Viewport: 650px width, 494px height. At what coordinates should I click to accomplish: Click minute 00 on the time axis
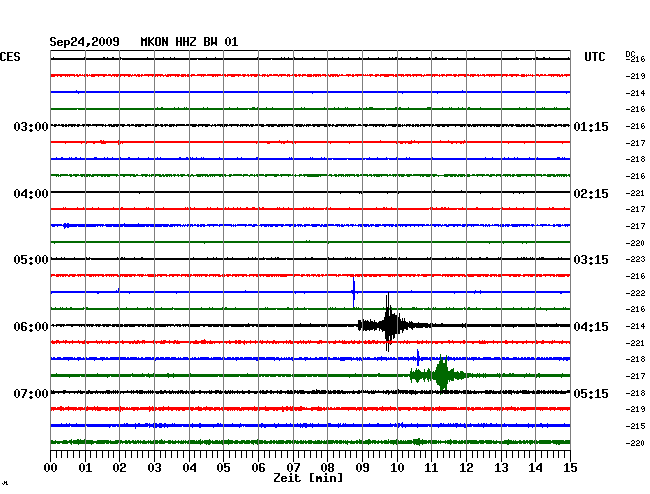tap(51, 467)
